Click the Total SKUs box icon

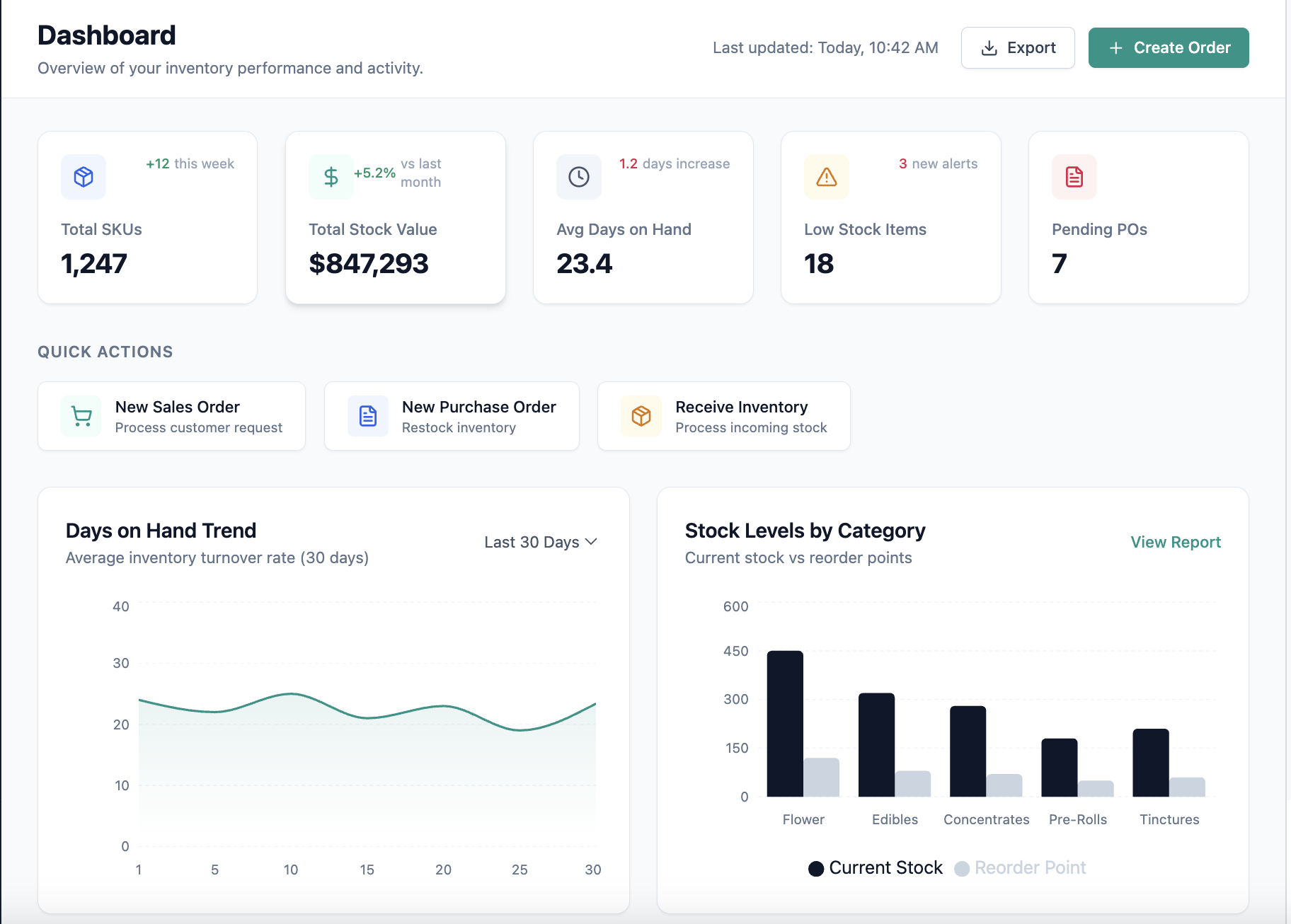pos(84,177)
